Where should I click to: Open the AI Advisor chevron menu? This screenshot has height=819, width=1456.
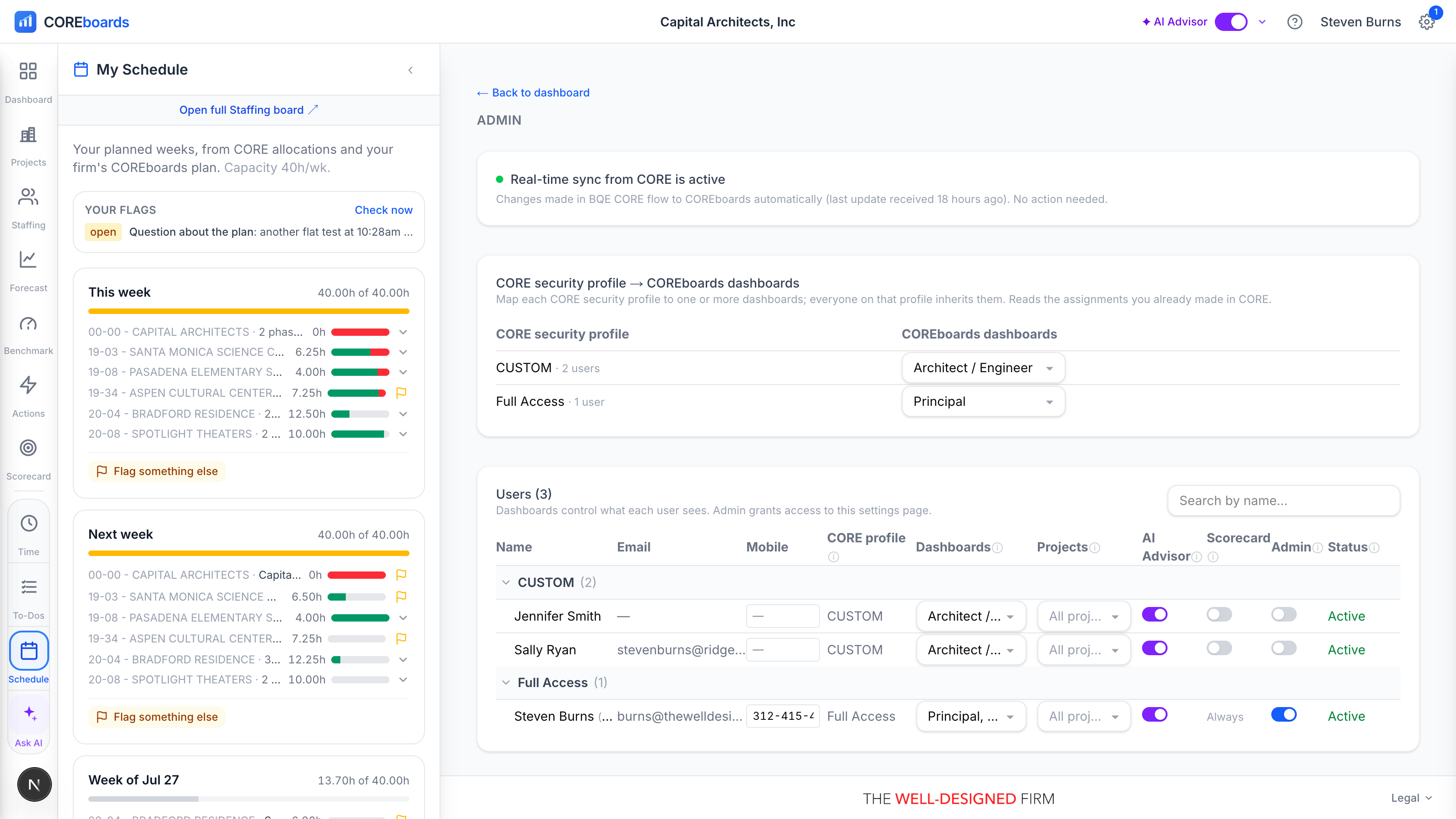tap(1262, 22)
